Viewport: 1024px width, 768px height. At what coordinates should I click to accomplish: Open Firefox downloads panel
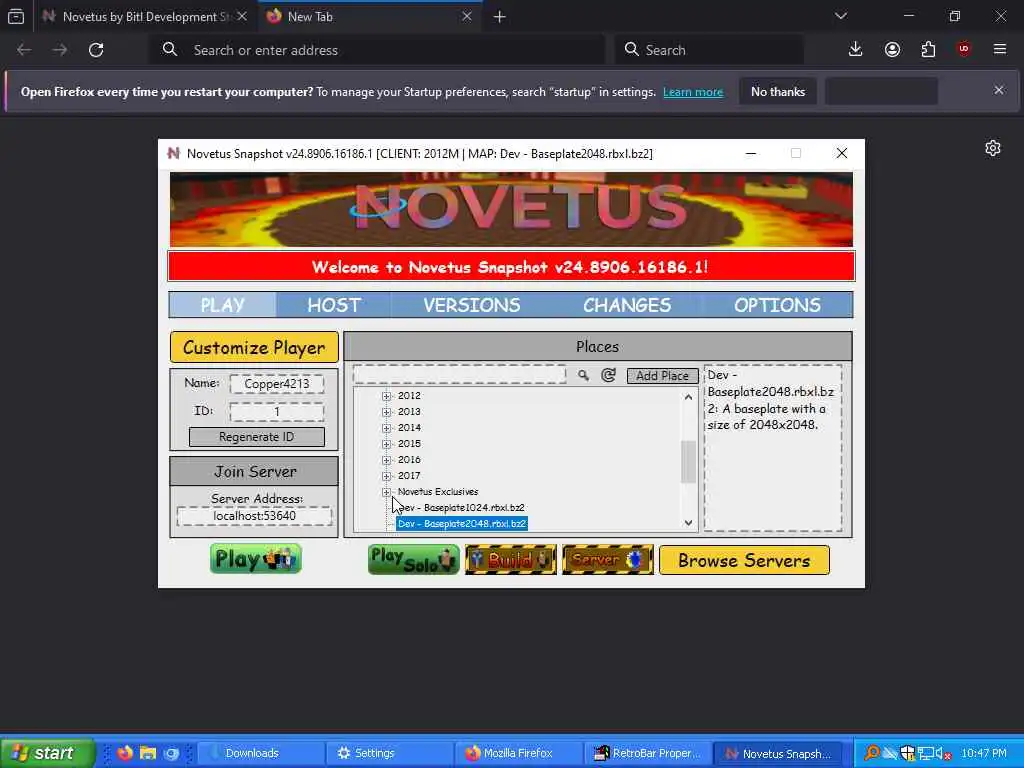click(x=856, y=50)
